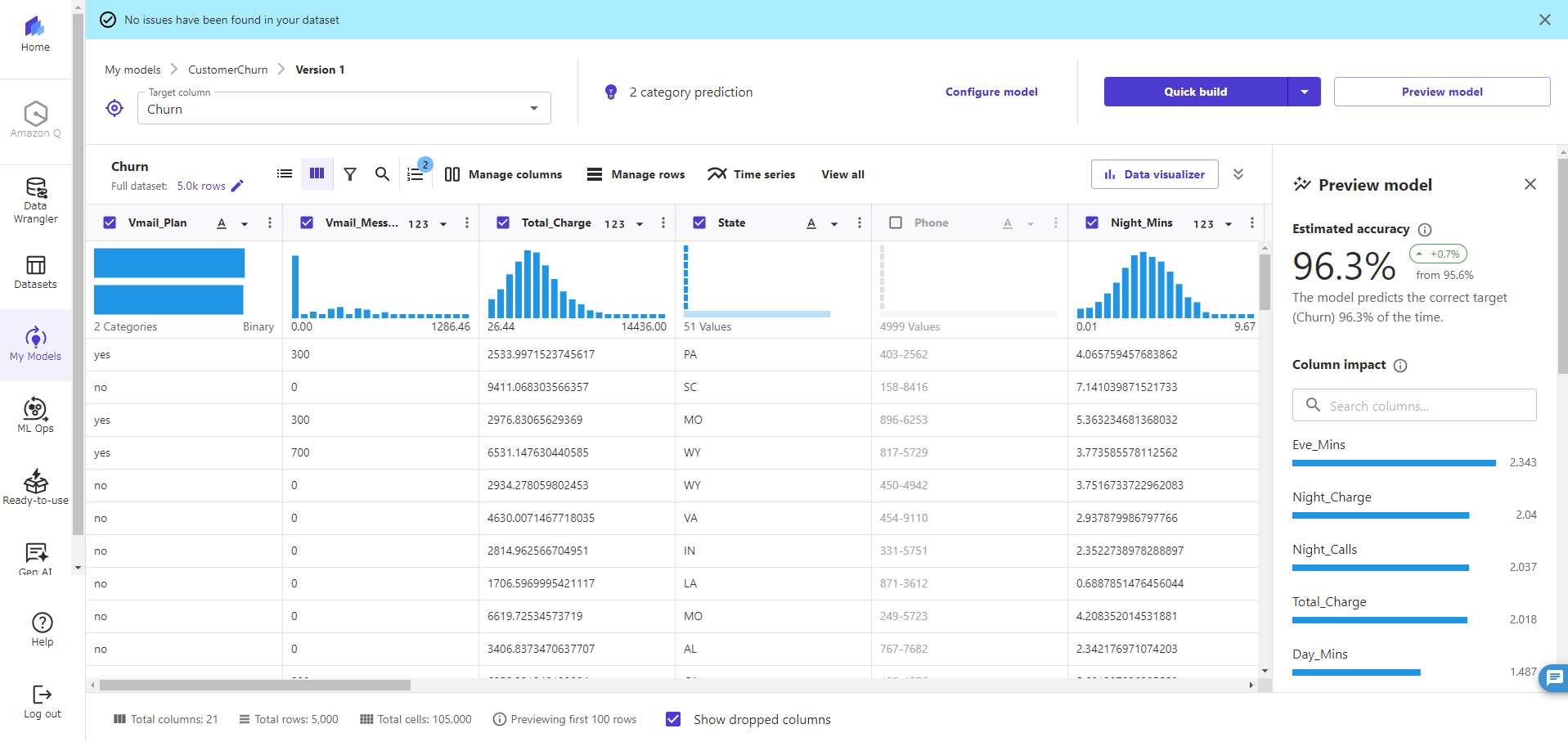
Task: Click the Eve_Mins impact bar
Action: pos(1394,463)
